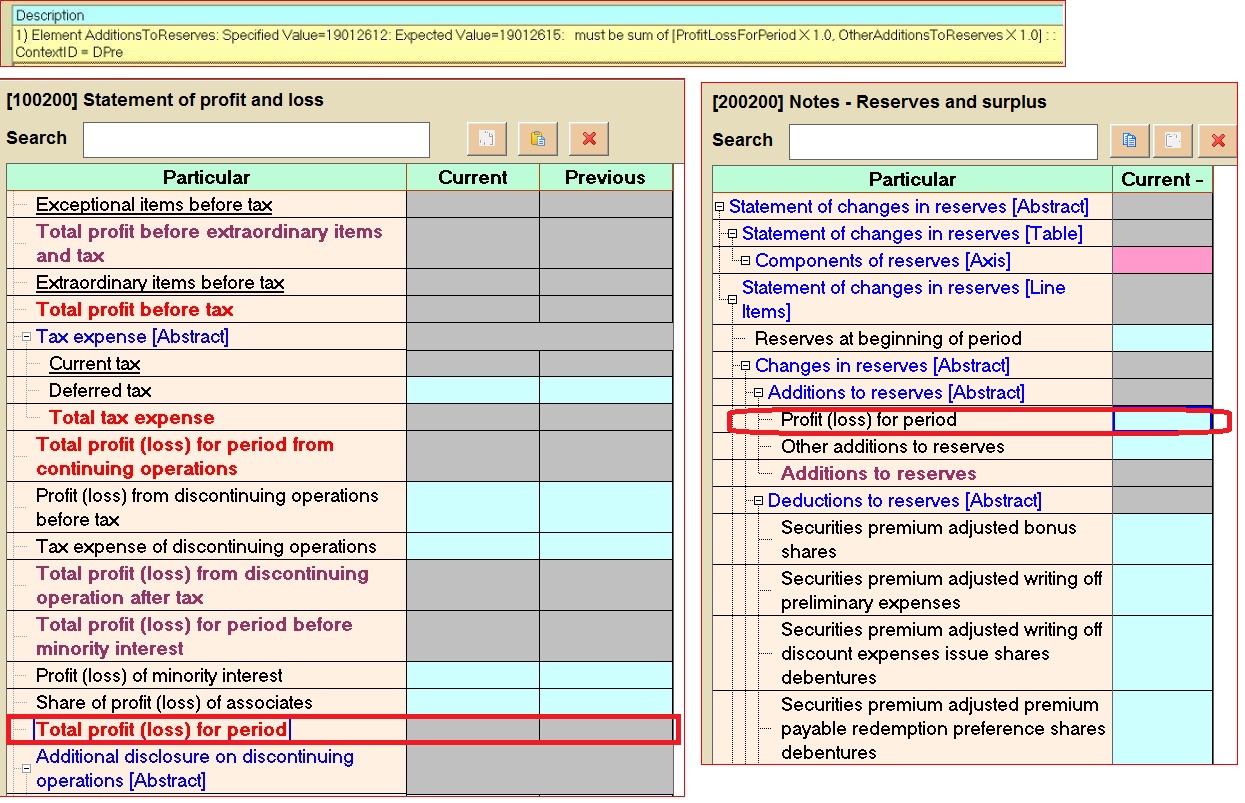The image size is (1245, 803).
Task: Collapse the Deductions to reserves [Abstract] node
Action: tap(758, 501)
